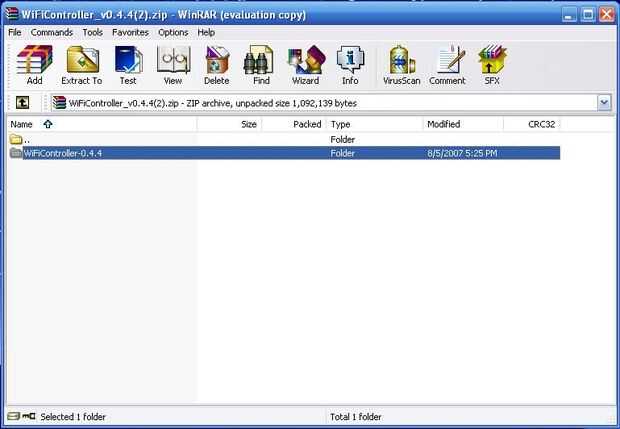Click the 8/5/2007 5:25 PM modified date
Viewport: 620px width, 429px height.
pyautogui.click(x=462, y=153)
